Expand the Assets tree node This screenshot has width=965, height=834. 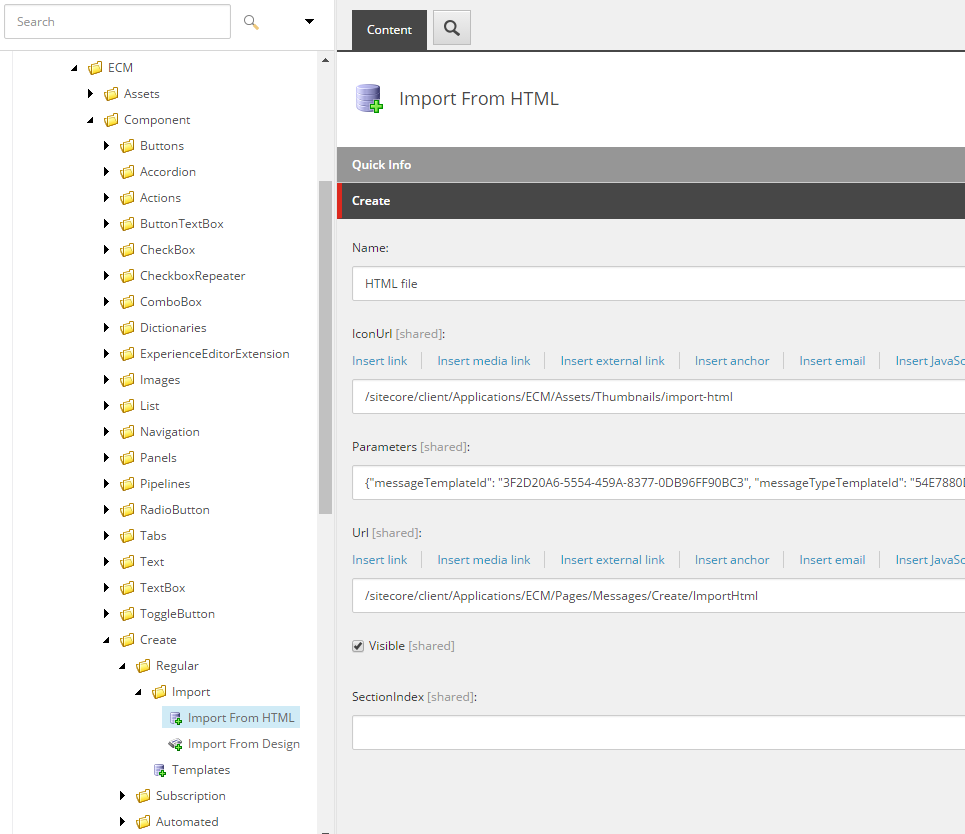90,94
